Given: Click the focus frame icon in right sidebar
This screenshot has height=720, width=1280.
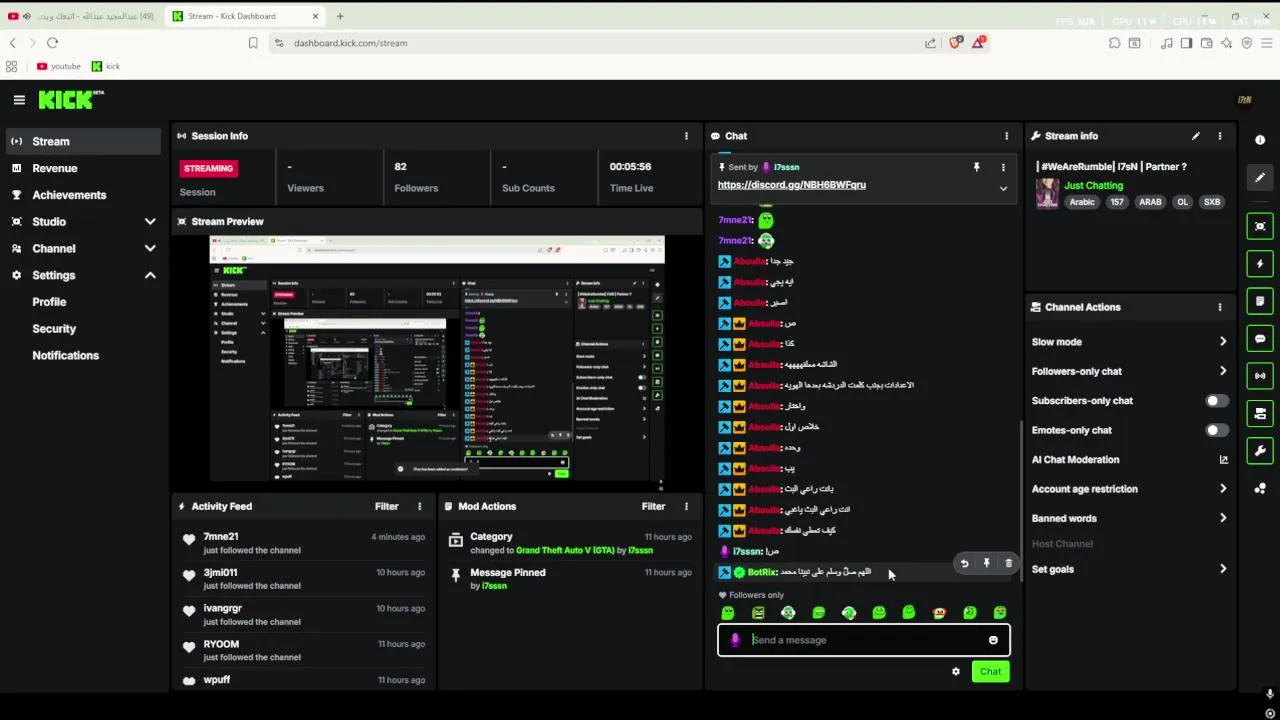Looking at the screenshot, I should pos(1260,227).
